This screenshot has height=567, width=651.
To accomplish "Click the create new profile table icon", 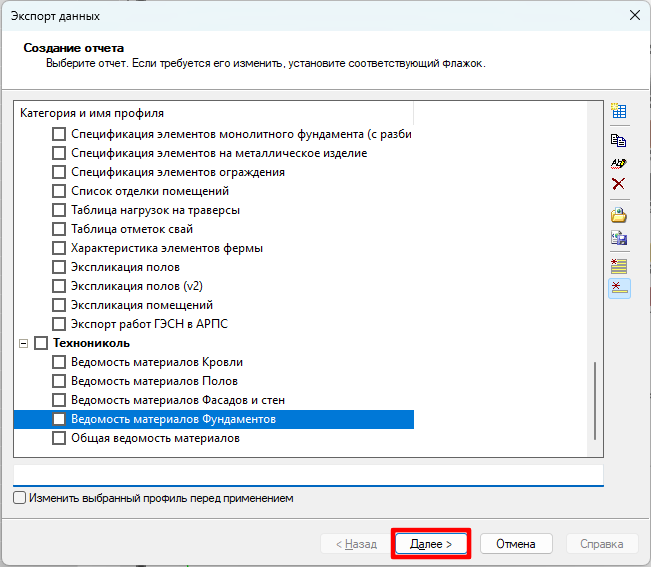I will pos(618,112).
